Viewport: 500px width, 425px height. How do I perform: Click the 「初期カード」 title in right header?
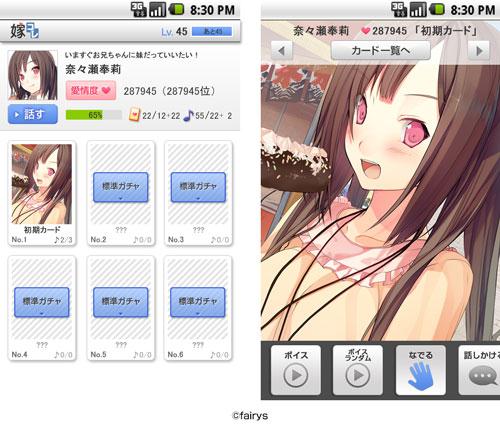point(447,31)
